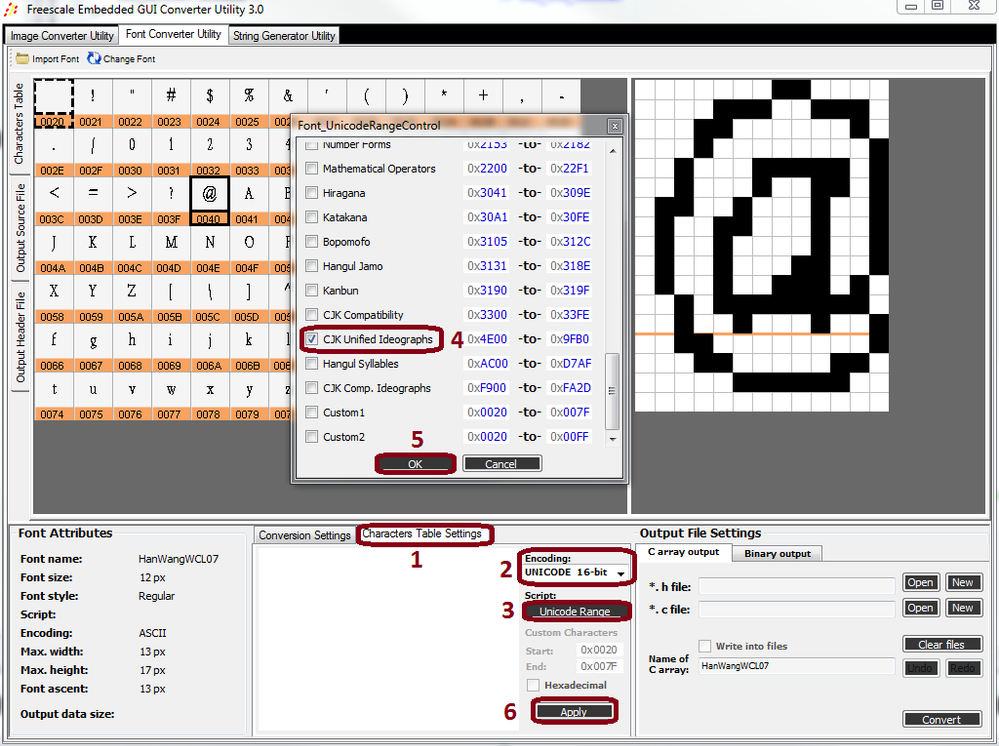Open the Conversion Settings tab
Image resolution: width=999 pixels, height=746 pixels.
click(x=305, y=536)
